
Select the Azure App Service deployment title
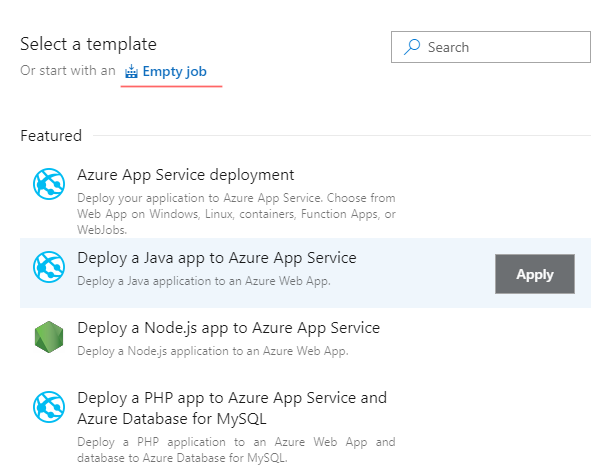[185, 175]
